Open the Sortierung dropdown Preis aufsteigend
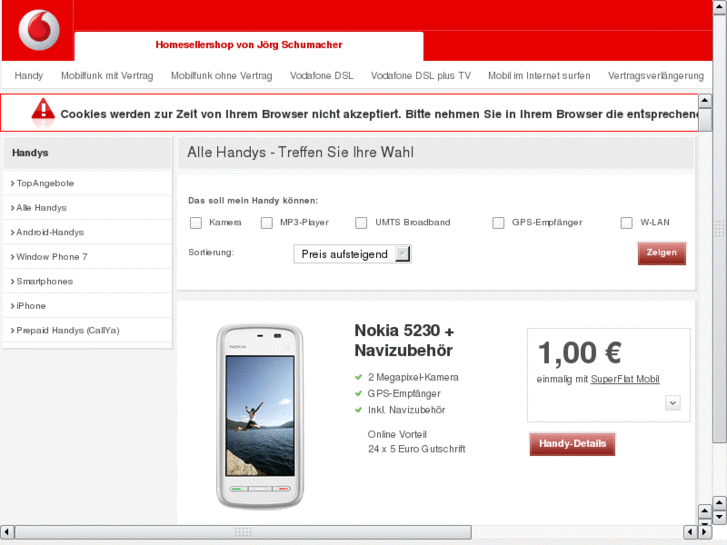Viewport: 727px width, 545px height. pos(352,254)
